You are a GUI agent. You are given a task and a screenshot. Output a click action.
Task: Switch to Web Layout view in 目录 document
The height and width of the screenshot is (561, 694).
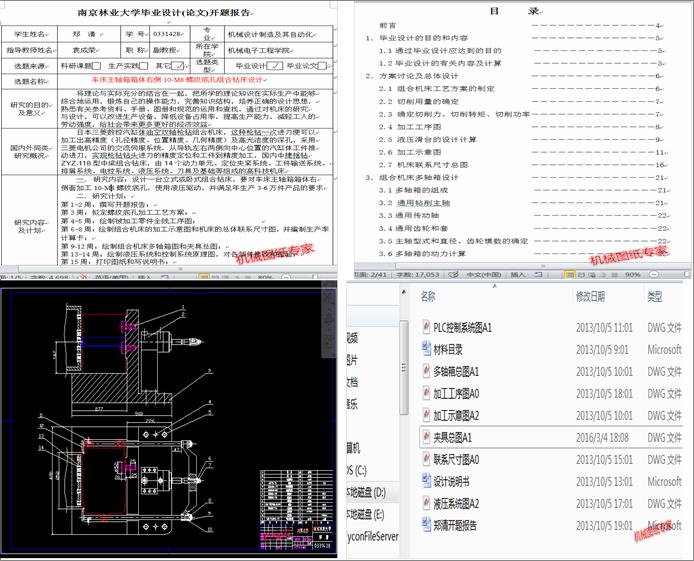tap(591, 275)
